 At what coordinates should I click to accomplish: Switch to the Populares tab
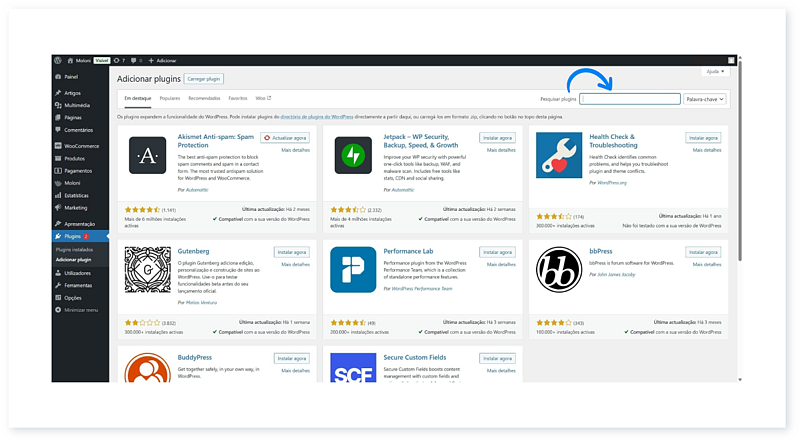(x=170, y=99)
